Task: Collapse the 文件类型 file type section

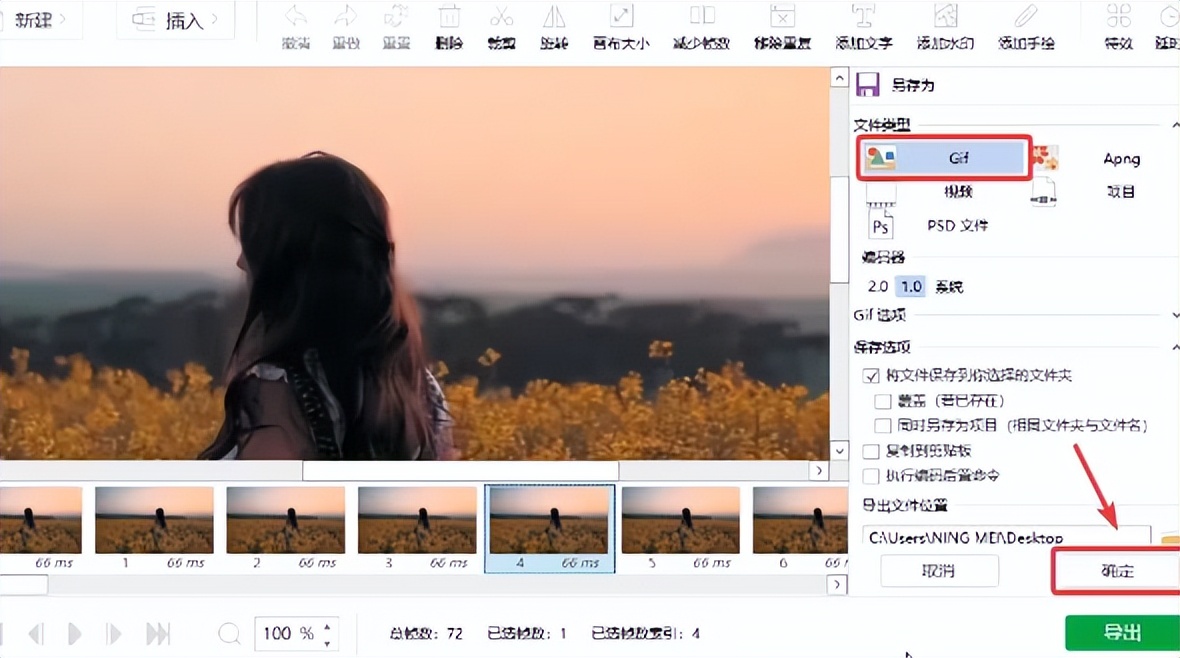Action: coord(1175,125)
